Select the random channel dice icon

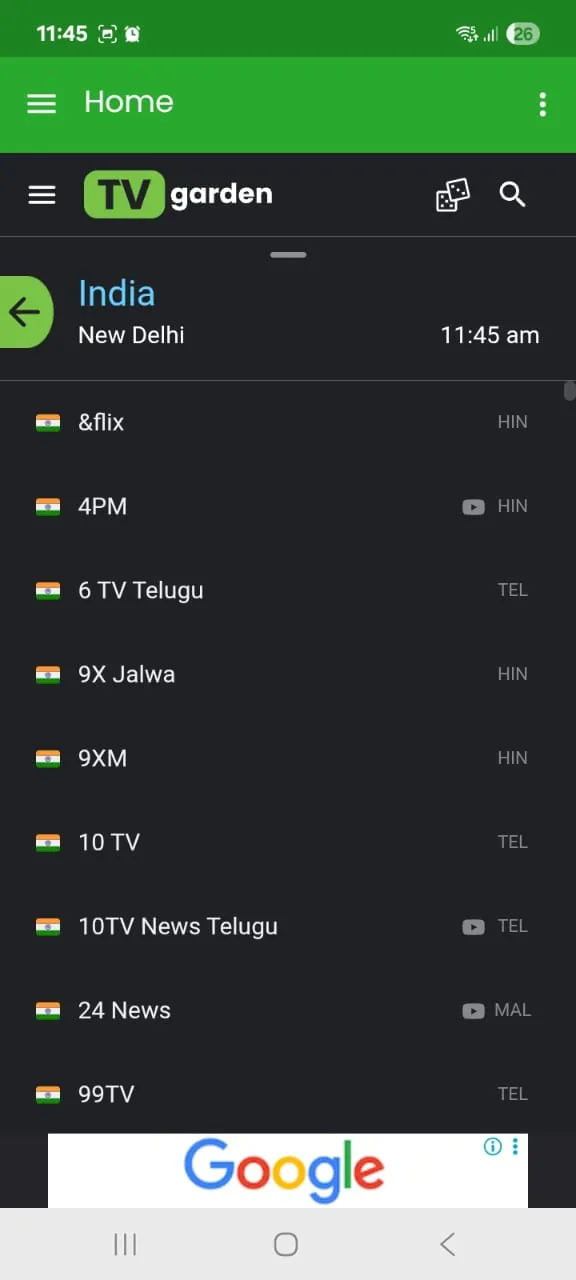452,195
